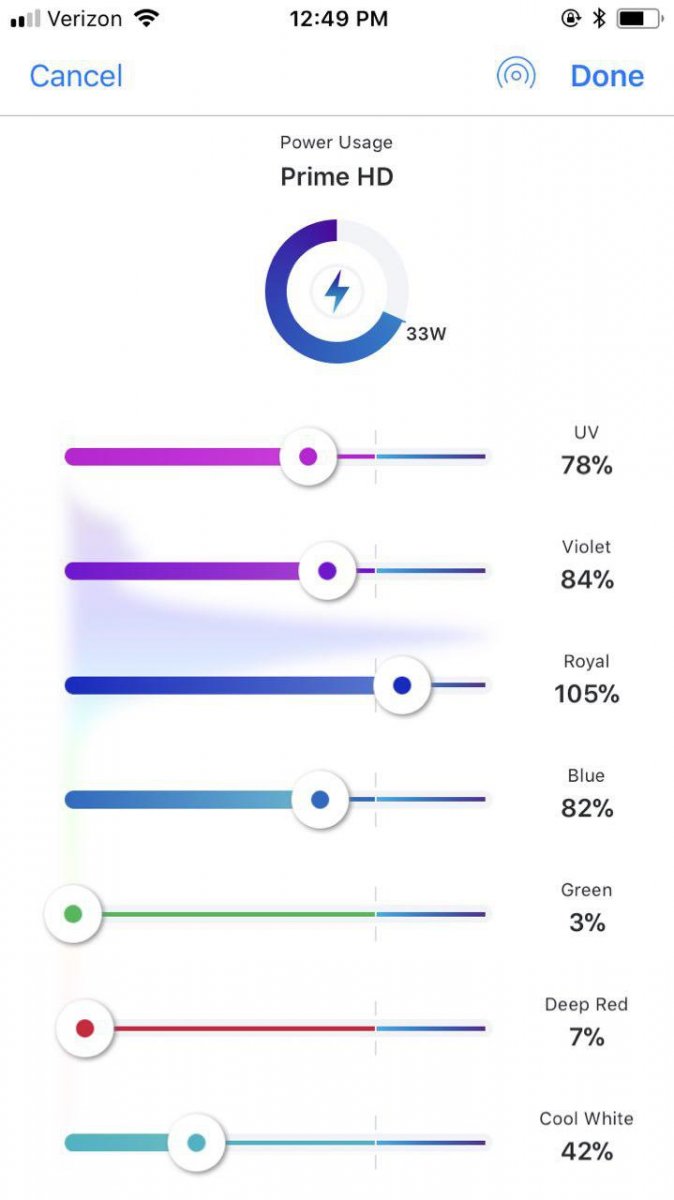Select the Cool White slider handle
The height and width of the screenshot is (1200, 674).
(196, 1142)
